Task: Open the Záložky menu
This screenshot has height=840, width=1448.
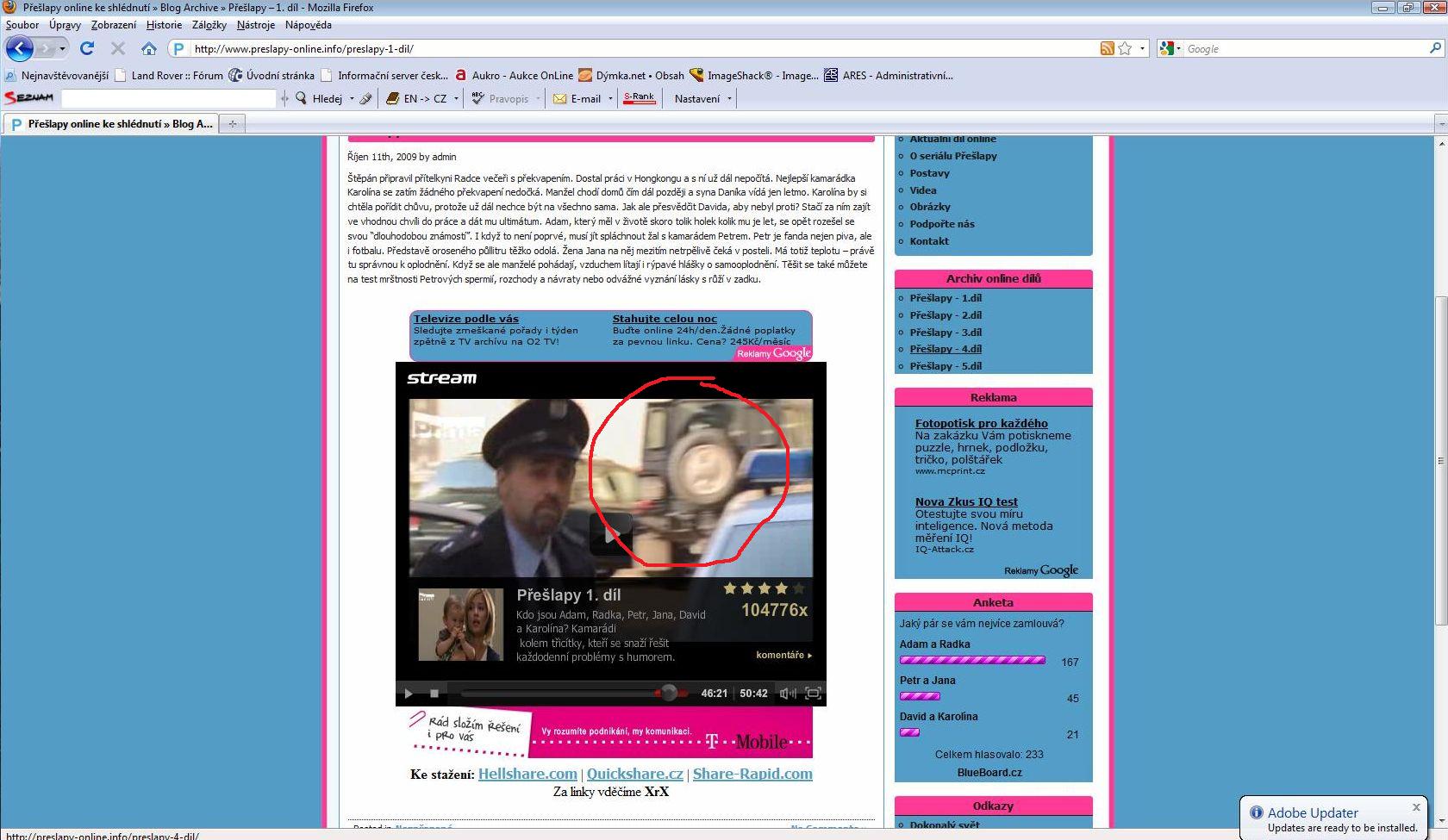Action: click(209, 25)
